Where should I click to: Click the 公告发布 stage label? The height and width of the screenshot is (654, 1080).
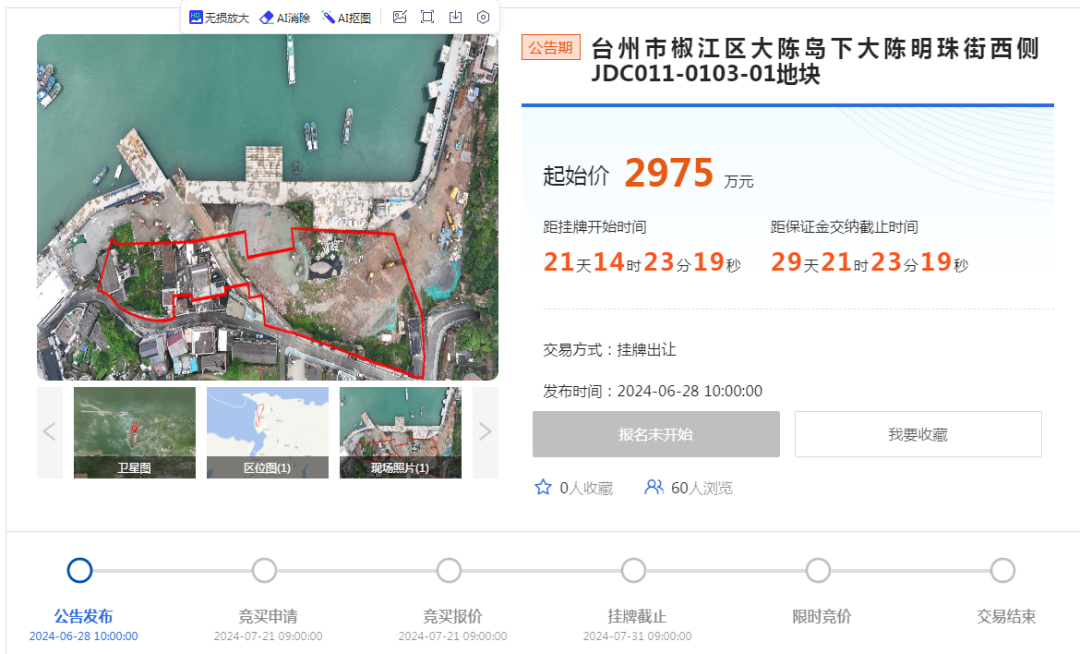pos(83,616)
